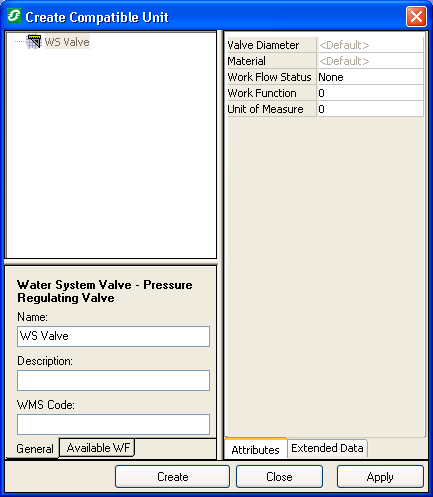Image resolution: width=433 pixels, height=497 pixels.
Task: Open the Valve Diameter value cell
Action: pos(371,45)
